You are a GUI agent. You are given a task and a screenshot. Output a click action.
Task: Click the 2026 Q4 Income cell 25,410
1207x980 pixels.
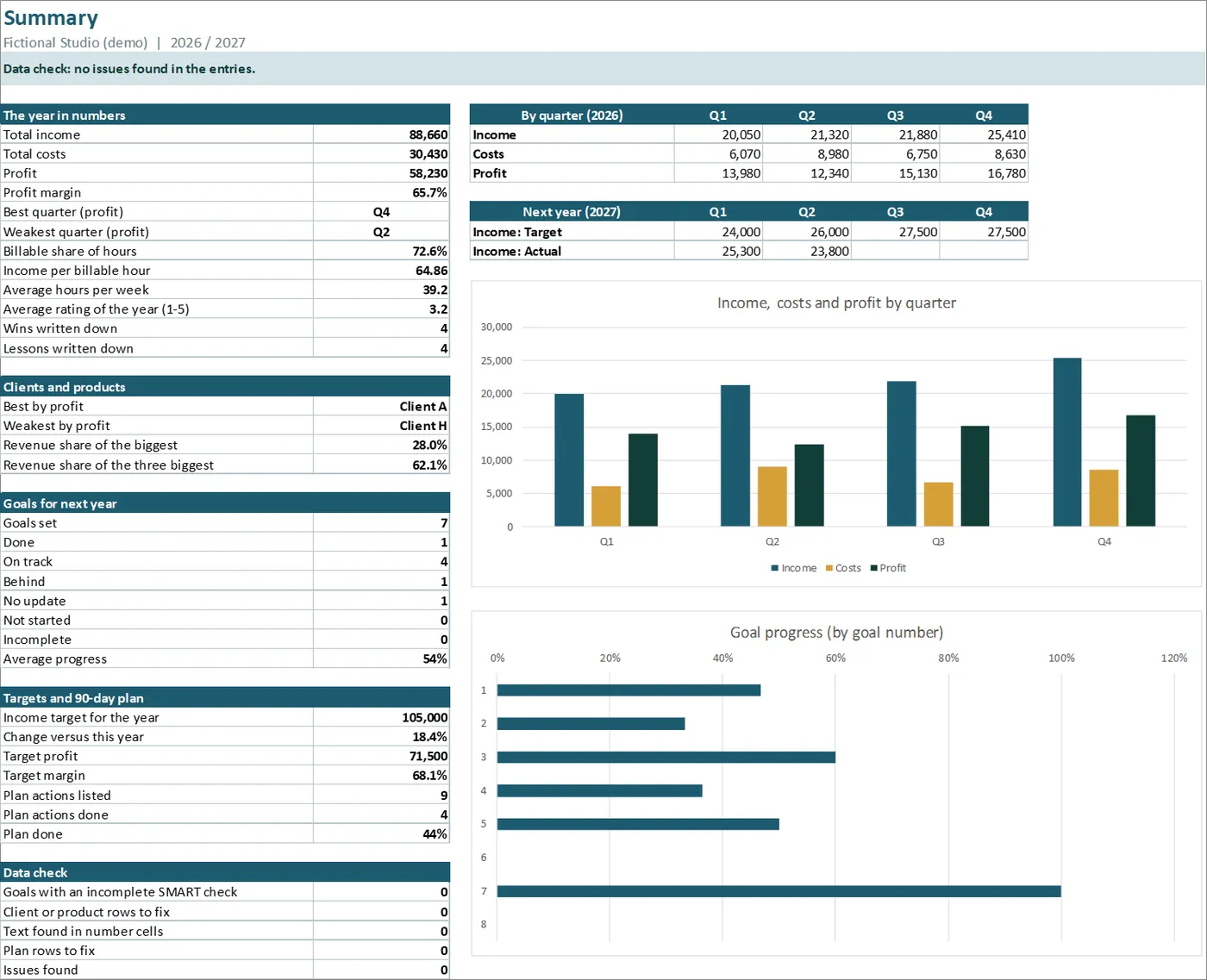[x=984, y=134]
